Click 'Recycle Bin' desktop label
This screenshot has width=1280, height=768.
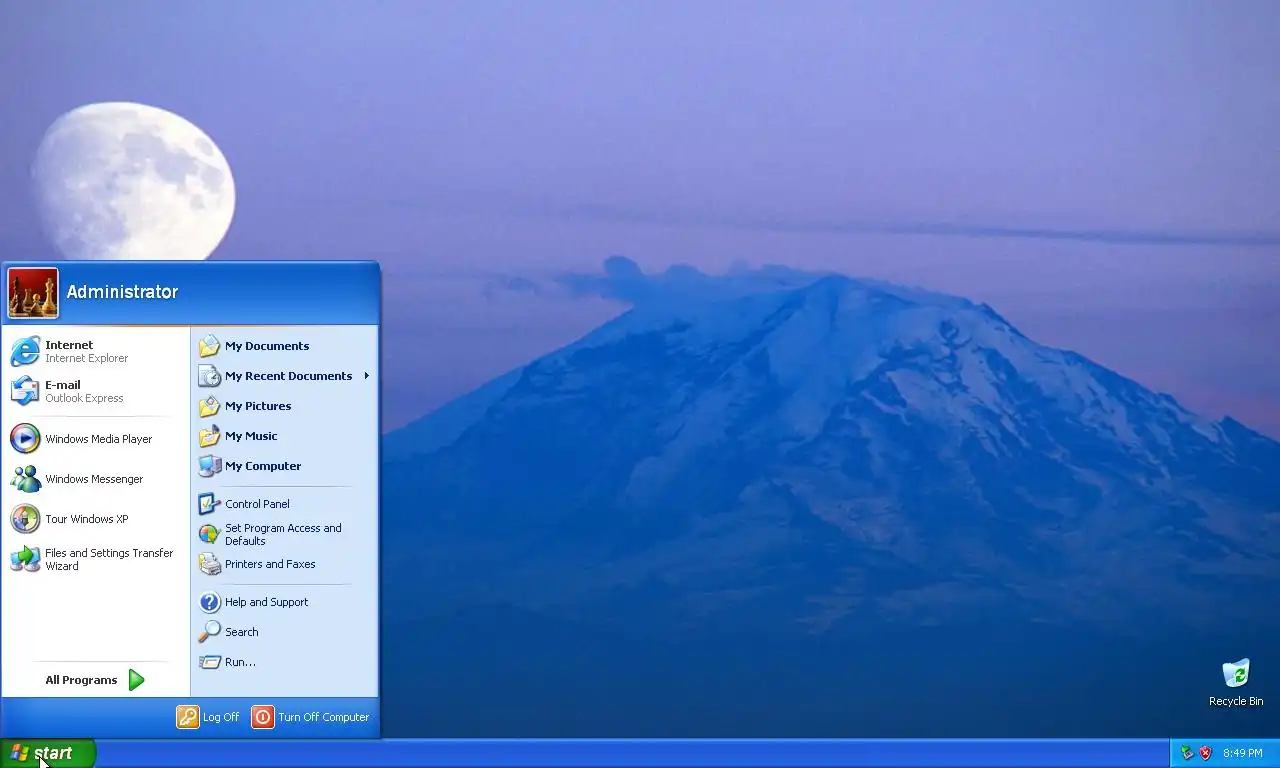pos(1236,701)
